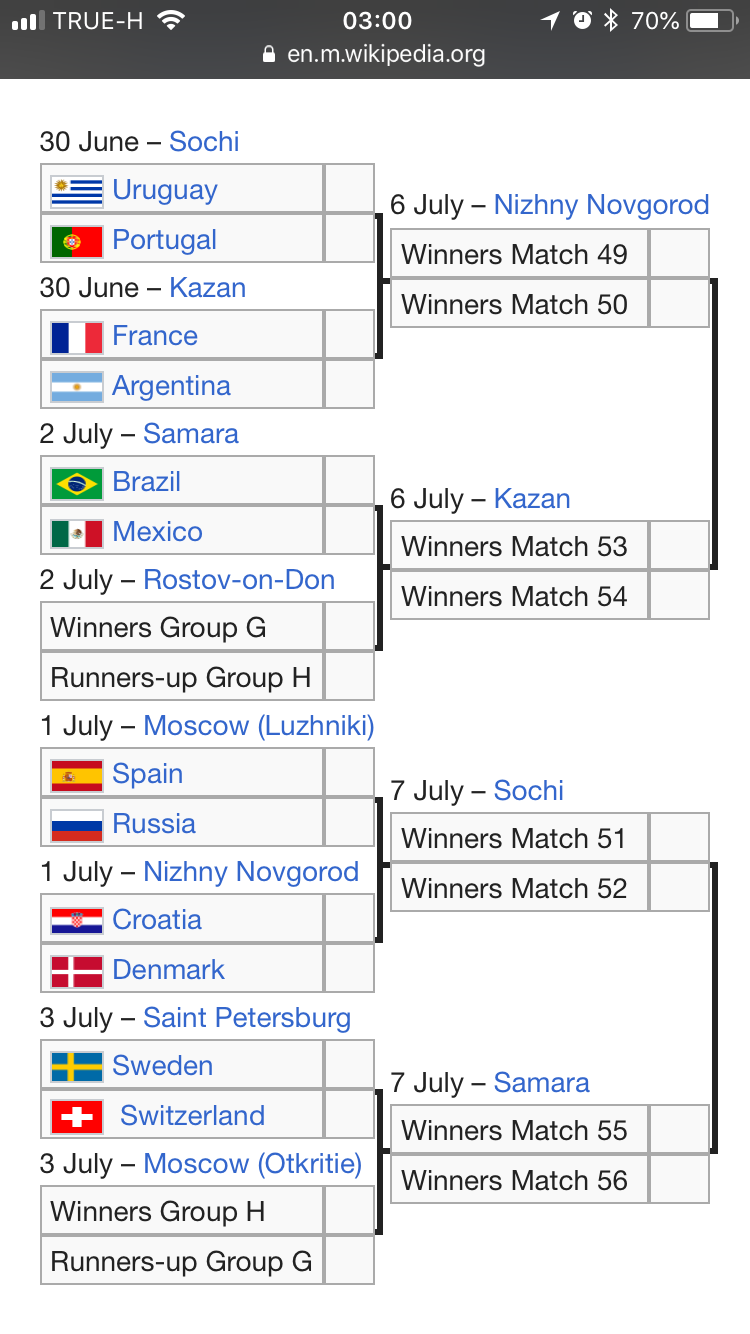Click the Argentina flag icon
Image resolution: width=750 pixels, height=1334 pixels.
coord(77,386)
